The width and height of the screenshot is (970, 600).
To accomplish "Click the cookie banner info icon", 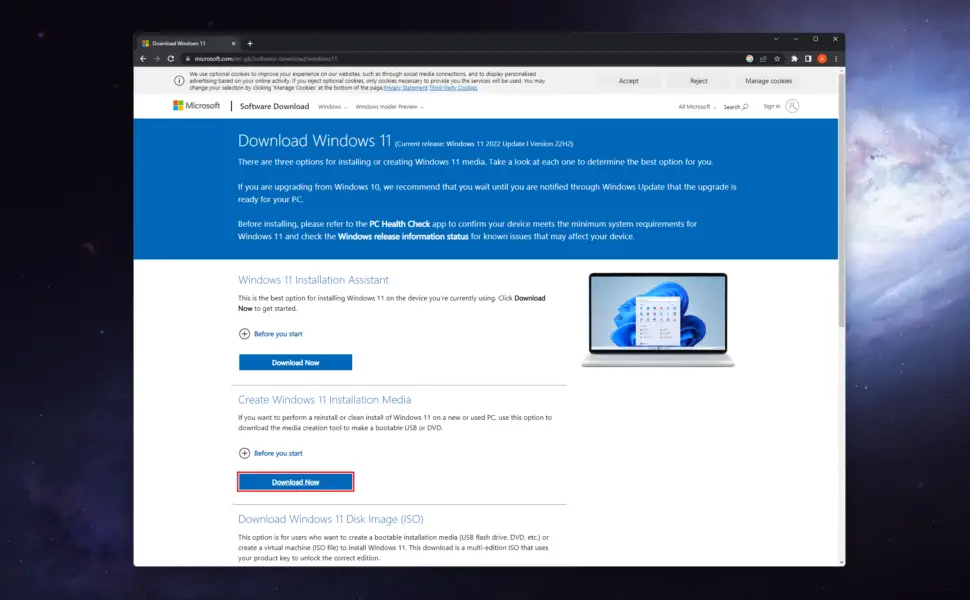I will 179,80.
